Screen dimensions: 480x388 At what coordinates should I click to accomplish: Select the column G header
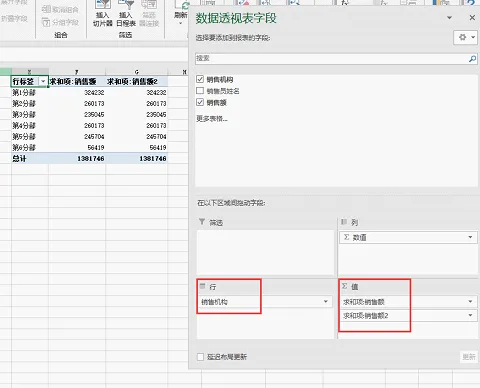click(x=137, y=72)
